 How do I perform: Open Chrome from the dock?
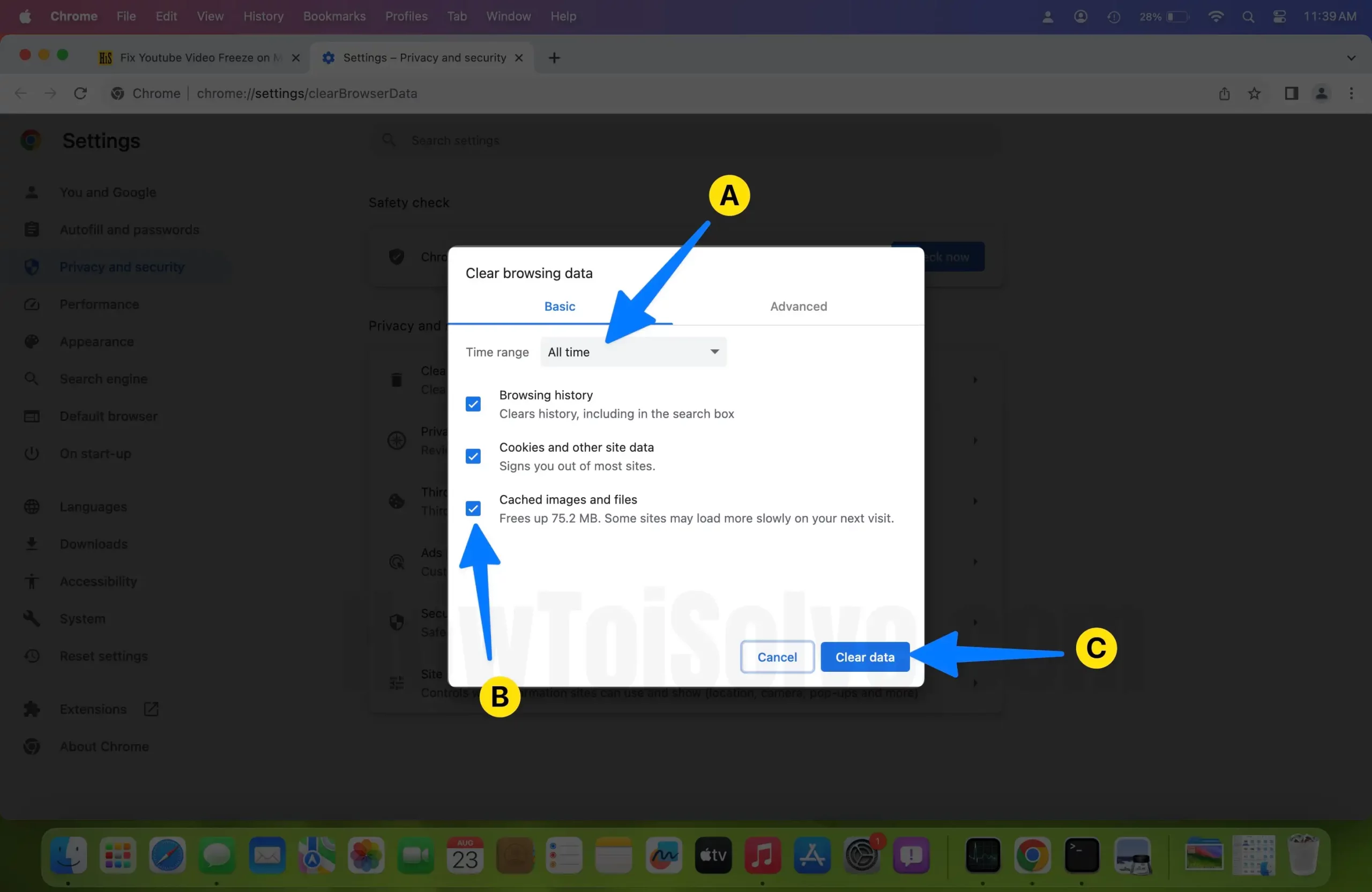[x=1032, y=854]
